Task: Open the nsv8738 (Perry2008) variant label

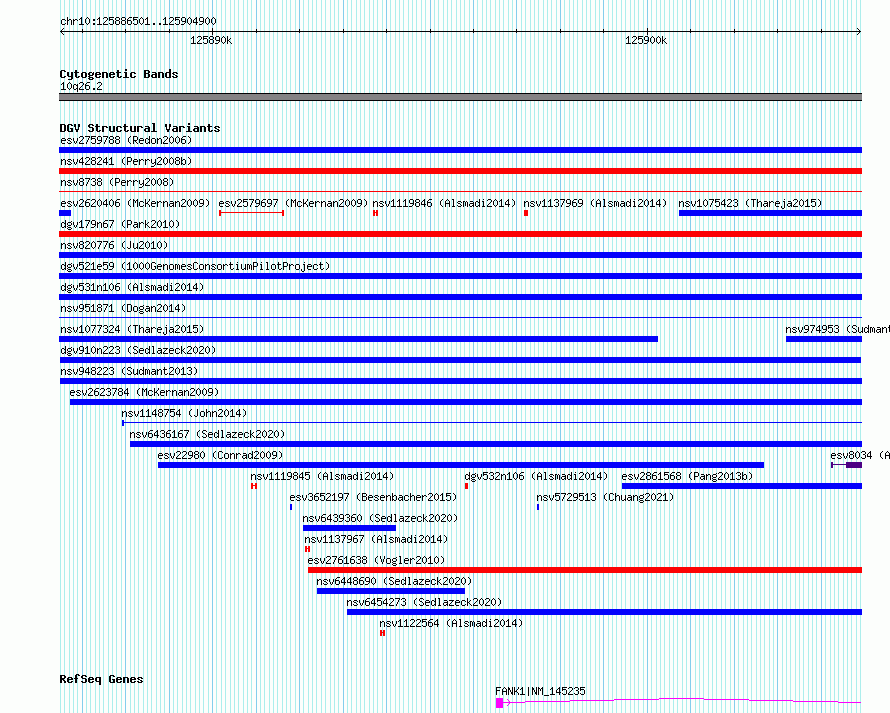Action: coord(117,182)
